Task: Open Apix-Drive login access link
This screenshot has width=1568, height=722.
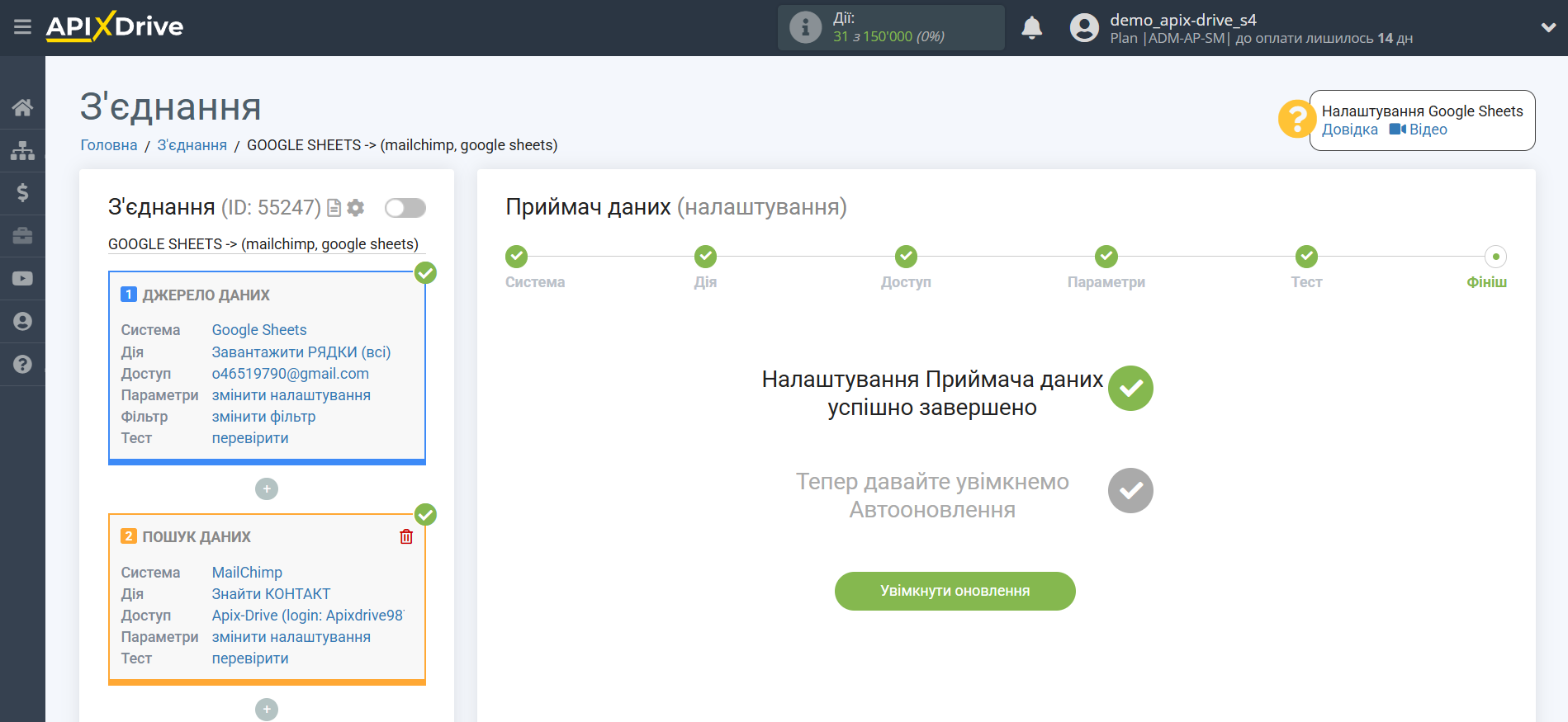Action: (x=308, y=616)
